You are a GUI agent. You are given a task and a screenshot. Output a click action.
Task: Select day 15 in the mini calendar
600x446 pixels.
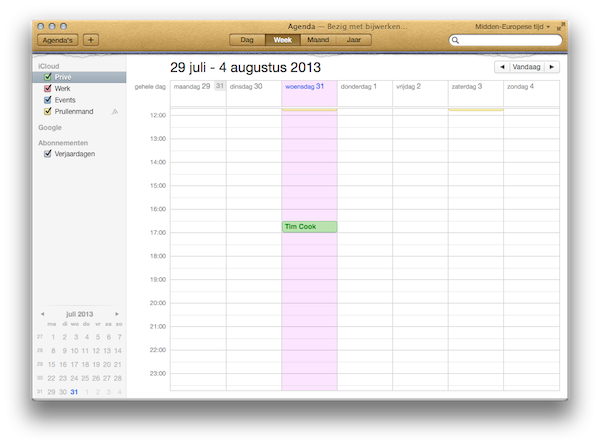point(51,365)
